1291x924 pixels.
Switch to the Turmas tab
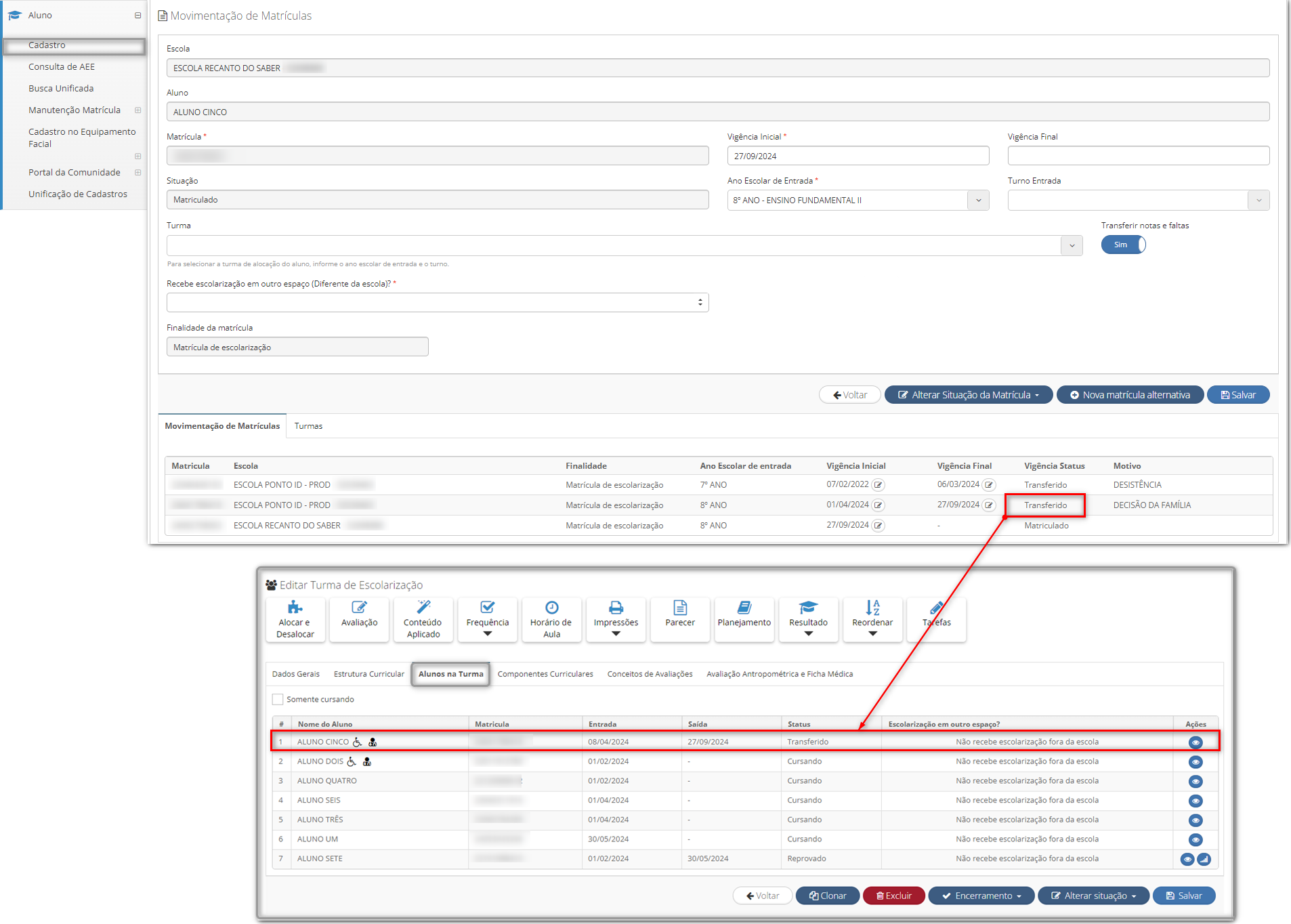308,426
